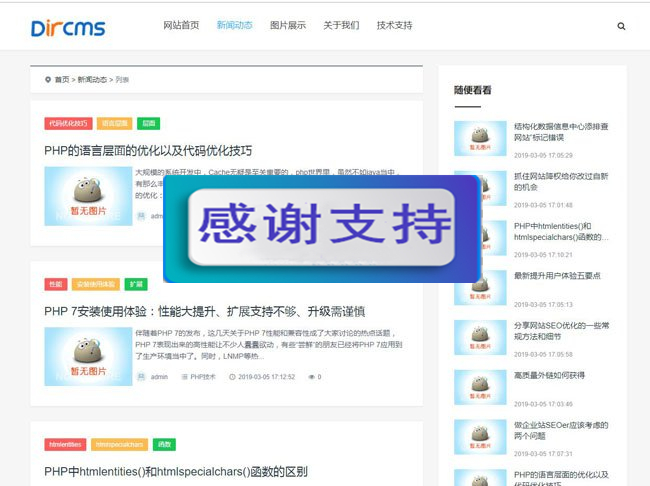This screenshot has height=486, width=650.
Task: Click sidebar date 2019-03-05 17:10:21
Action: pyautogui.click(x=543, y=255)
